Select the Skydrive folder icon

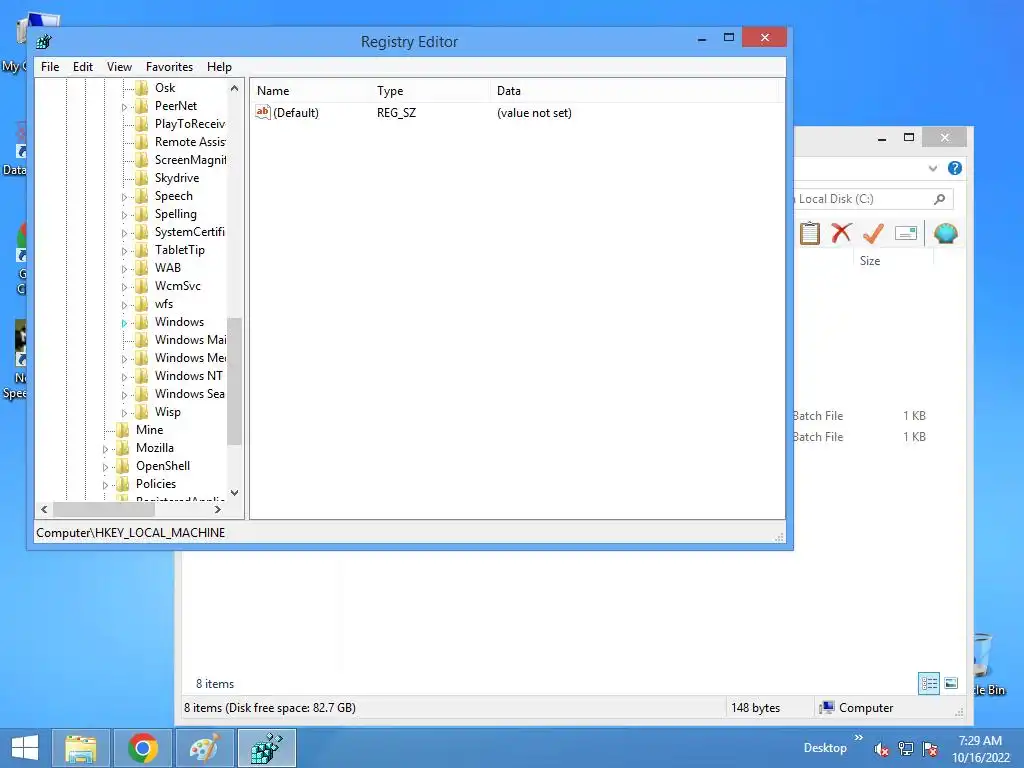pos(141,178)
